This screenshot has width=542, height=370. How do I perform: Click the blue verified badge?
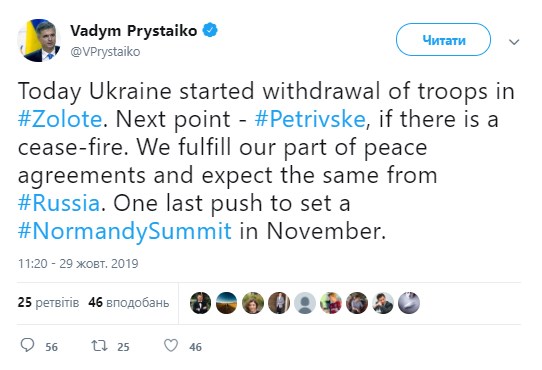pos(210,30)
